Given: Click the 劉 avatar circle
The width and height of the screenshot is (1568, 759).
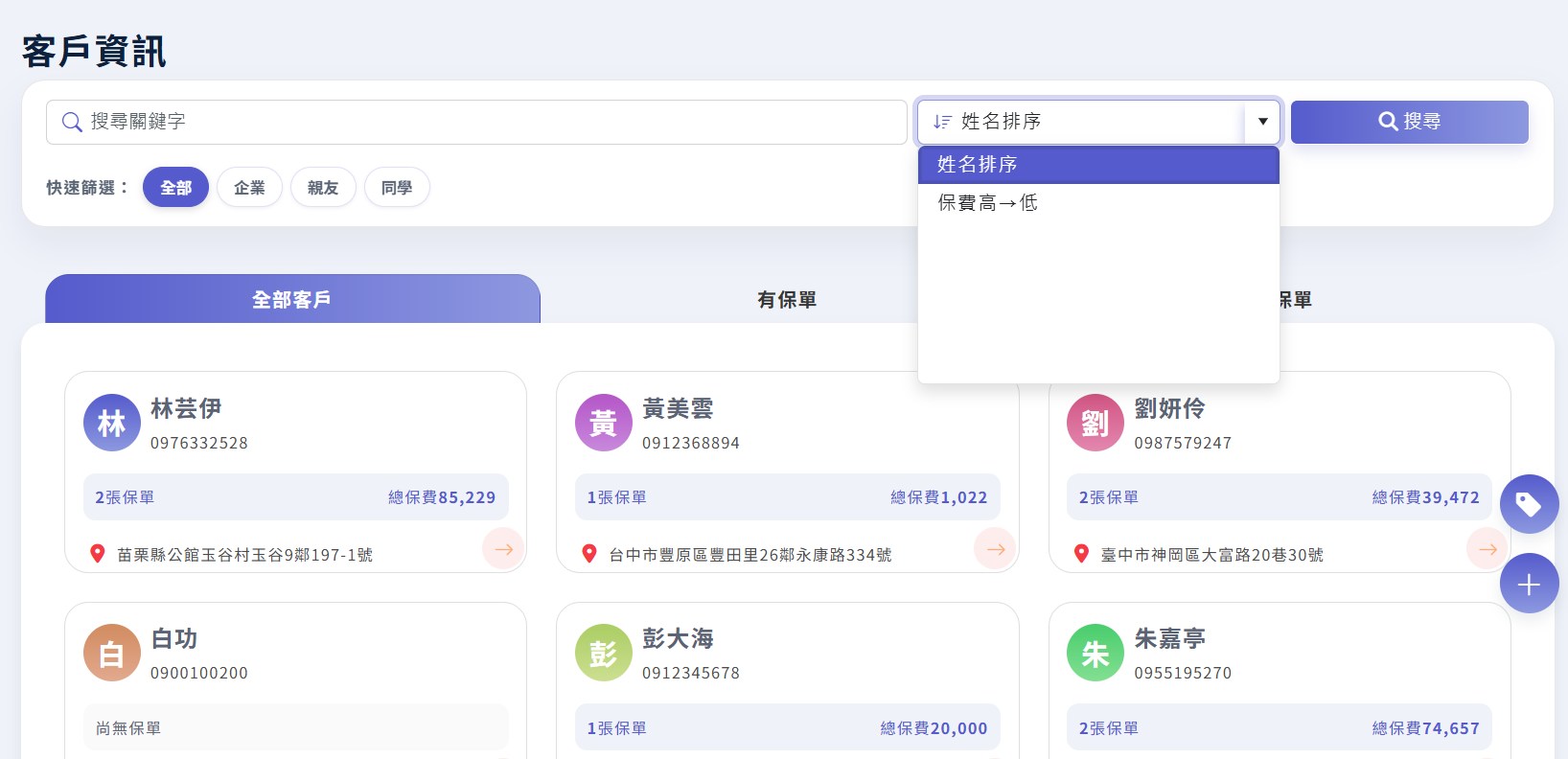Looking at the screenshot, I should point(1095,423).
